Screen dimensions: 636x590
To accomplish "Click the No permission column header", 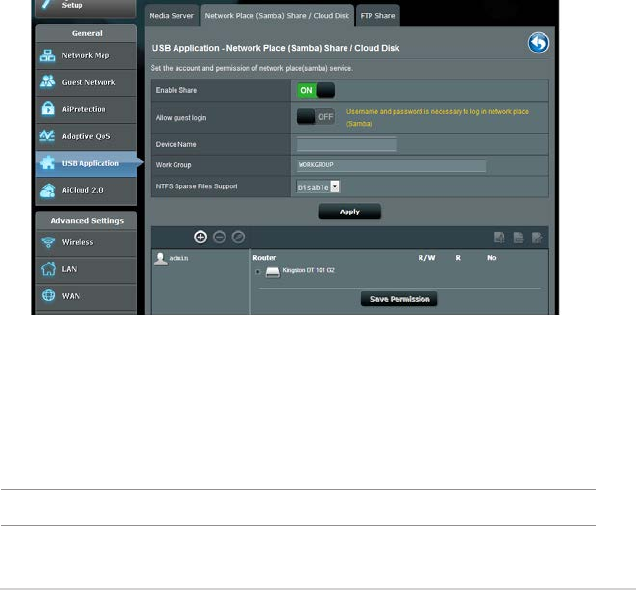I will click(492, 258).
